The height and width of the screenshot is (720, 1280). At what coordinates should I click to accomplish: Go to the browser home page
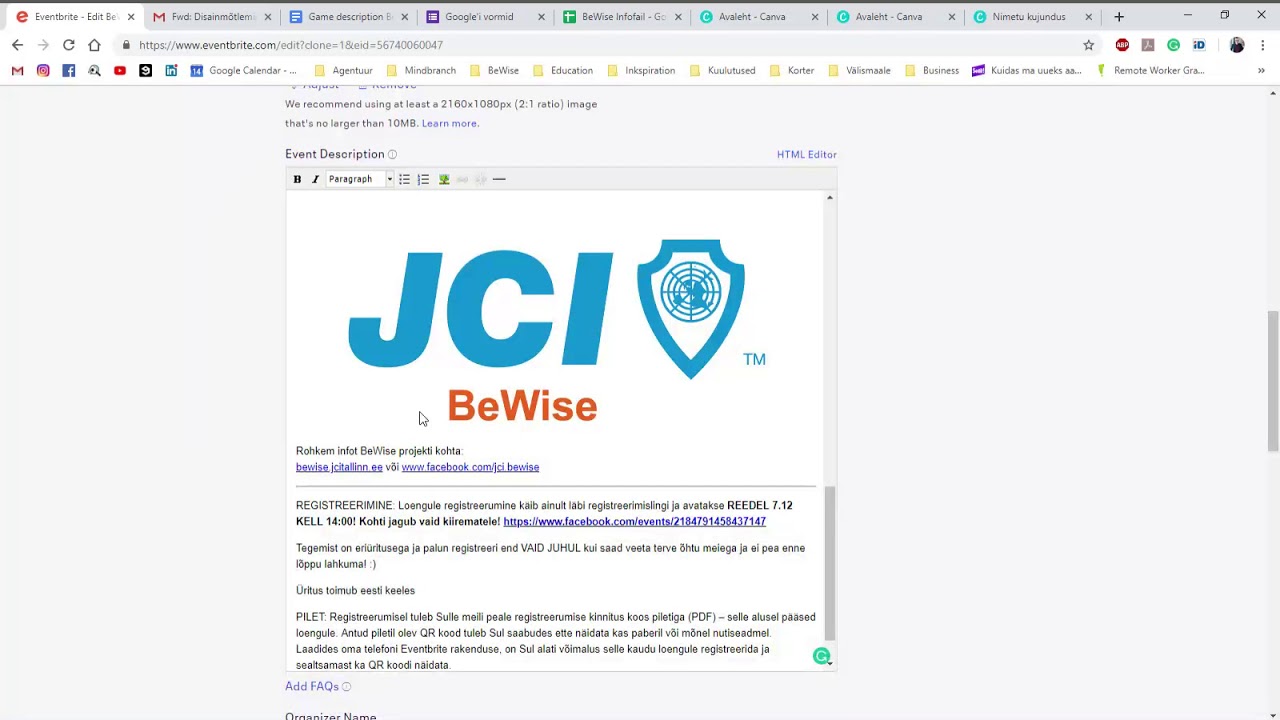(94, 45)
